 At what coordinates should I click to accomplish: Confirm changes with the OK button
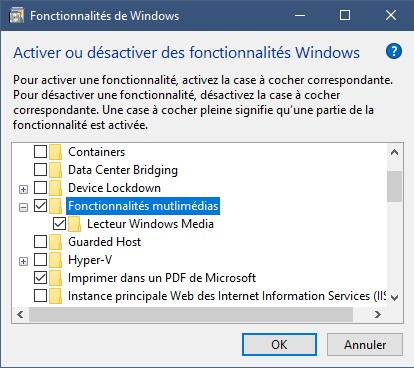point(279,345)
